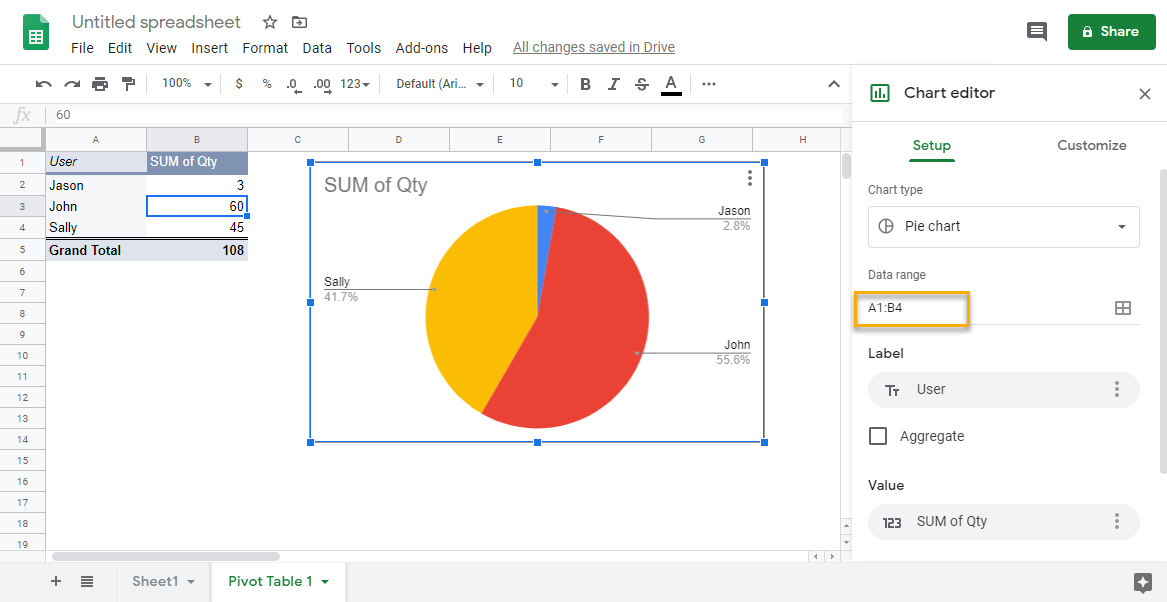Open the all sheets list

pyautogui.click(x=87, y=581)
